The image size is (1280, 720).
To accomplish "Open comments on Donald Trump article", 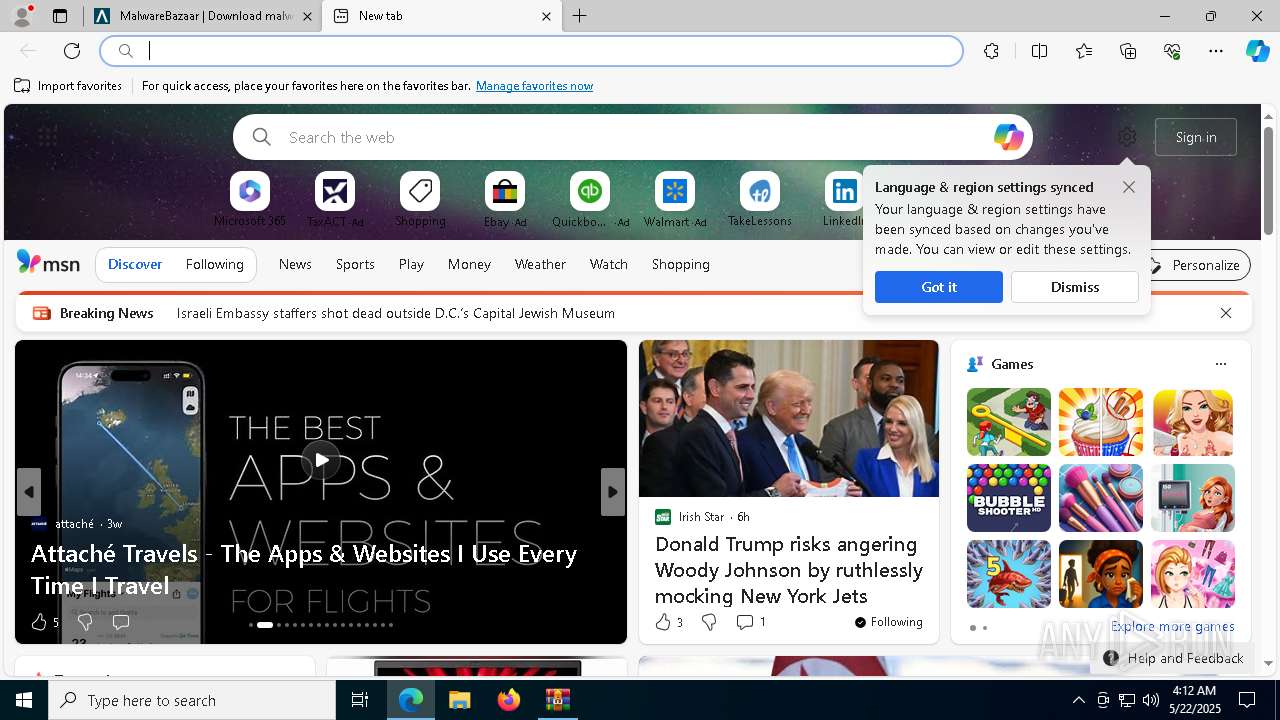I will click(751, 622).
